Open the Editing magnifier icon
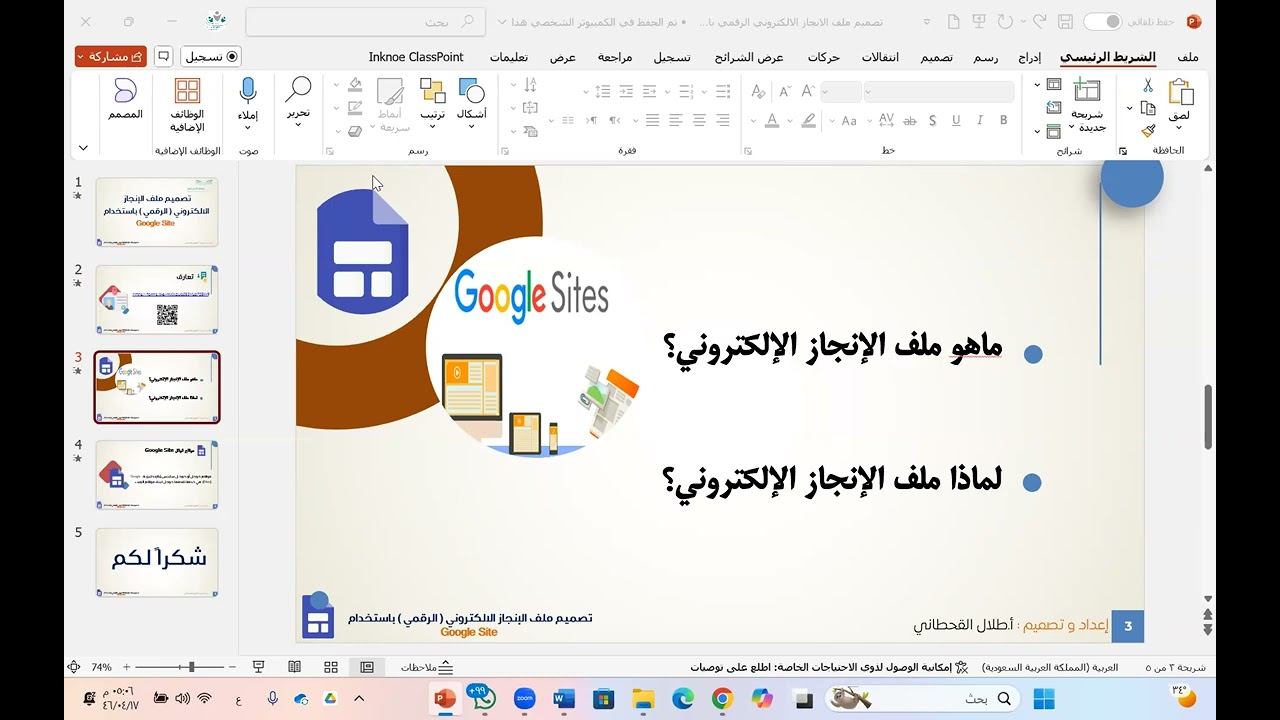 (298, 90)
